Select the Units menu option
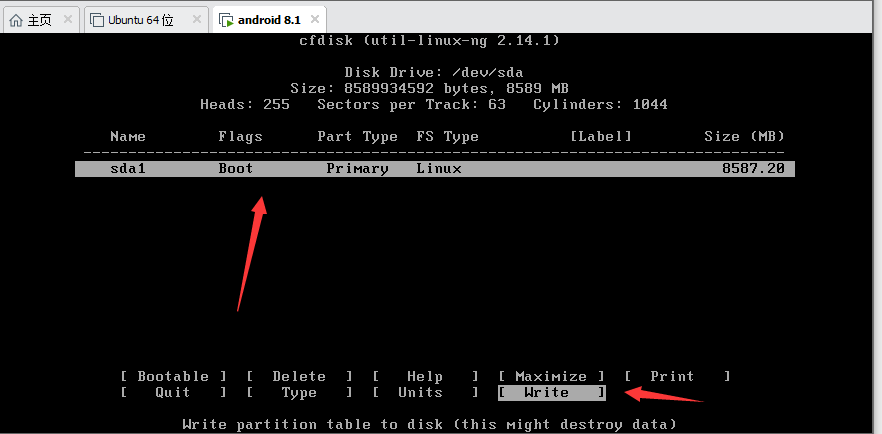This screenshot has width=882, height=434. click(x=425, y=392)
